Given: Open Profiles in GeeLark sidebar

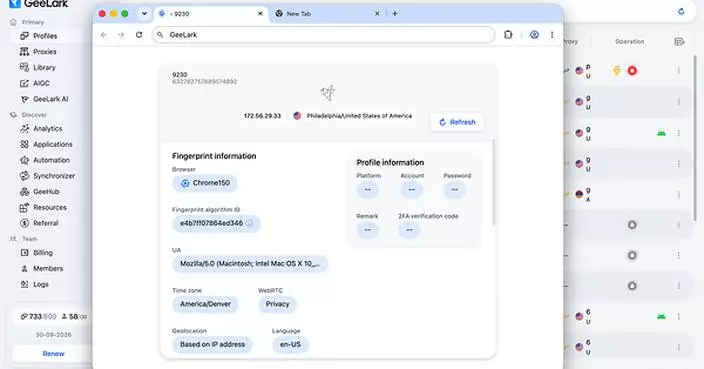Looking at the screenshot, I should 45,36.
